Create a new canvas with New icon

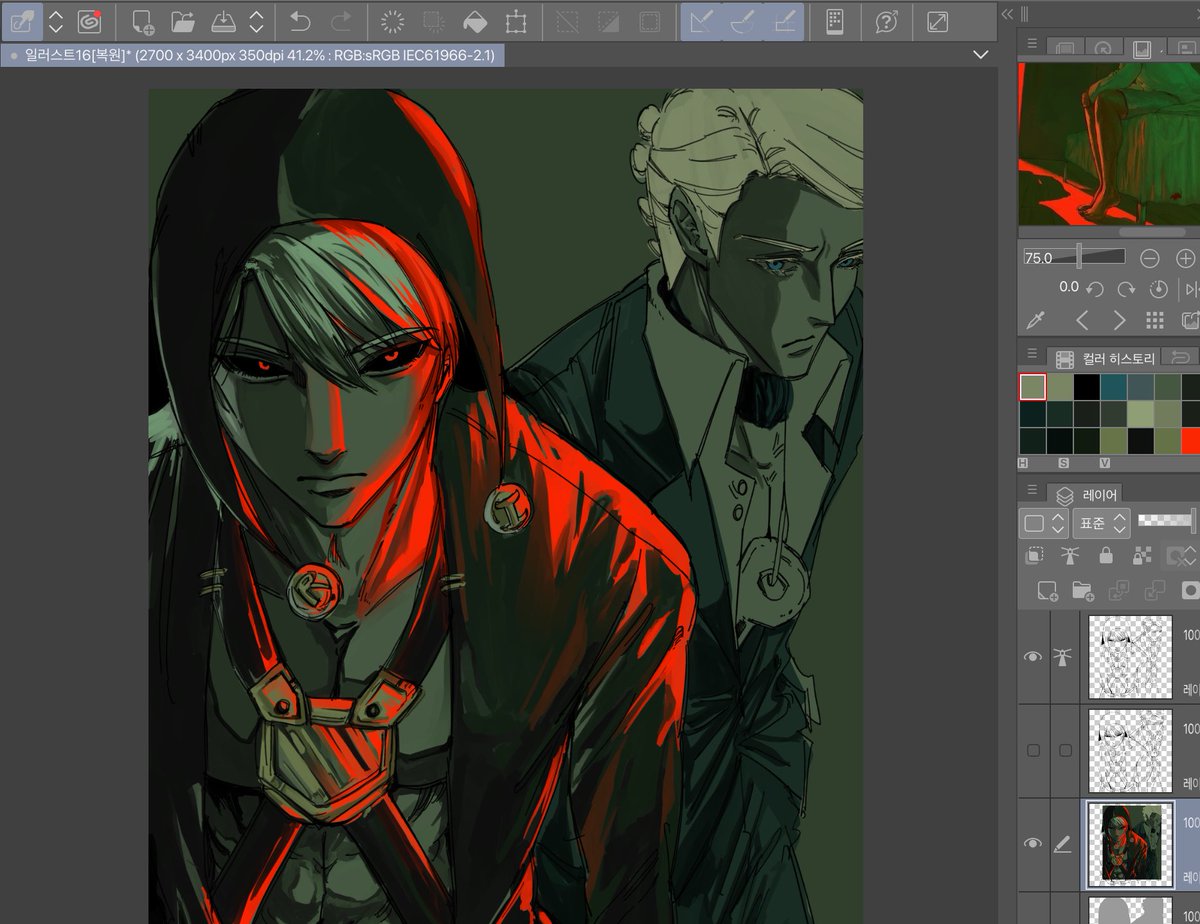(143, 21)
